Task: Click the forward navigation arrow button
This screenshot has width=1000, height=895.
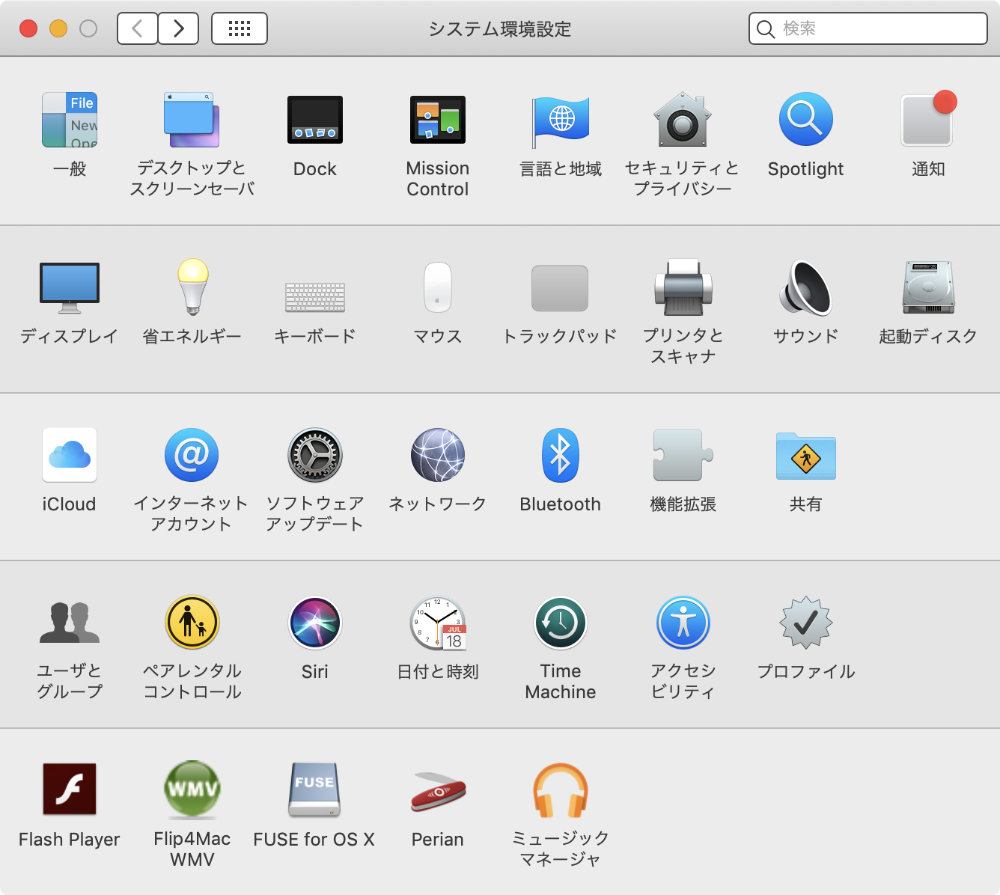Action: tap(179, 28)
